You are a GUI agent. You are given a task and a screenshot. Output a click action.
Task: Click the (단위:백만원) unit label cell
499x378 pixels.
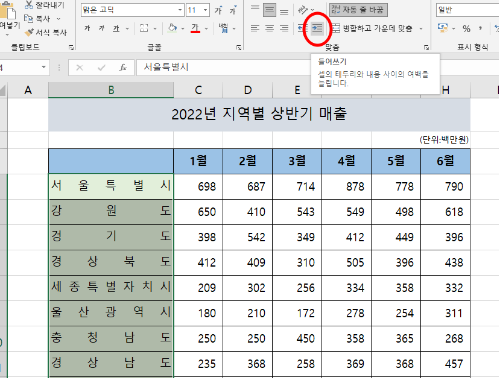click(x=445, y=139)
